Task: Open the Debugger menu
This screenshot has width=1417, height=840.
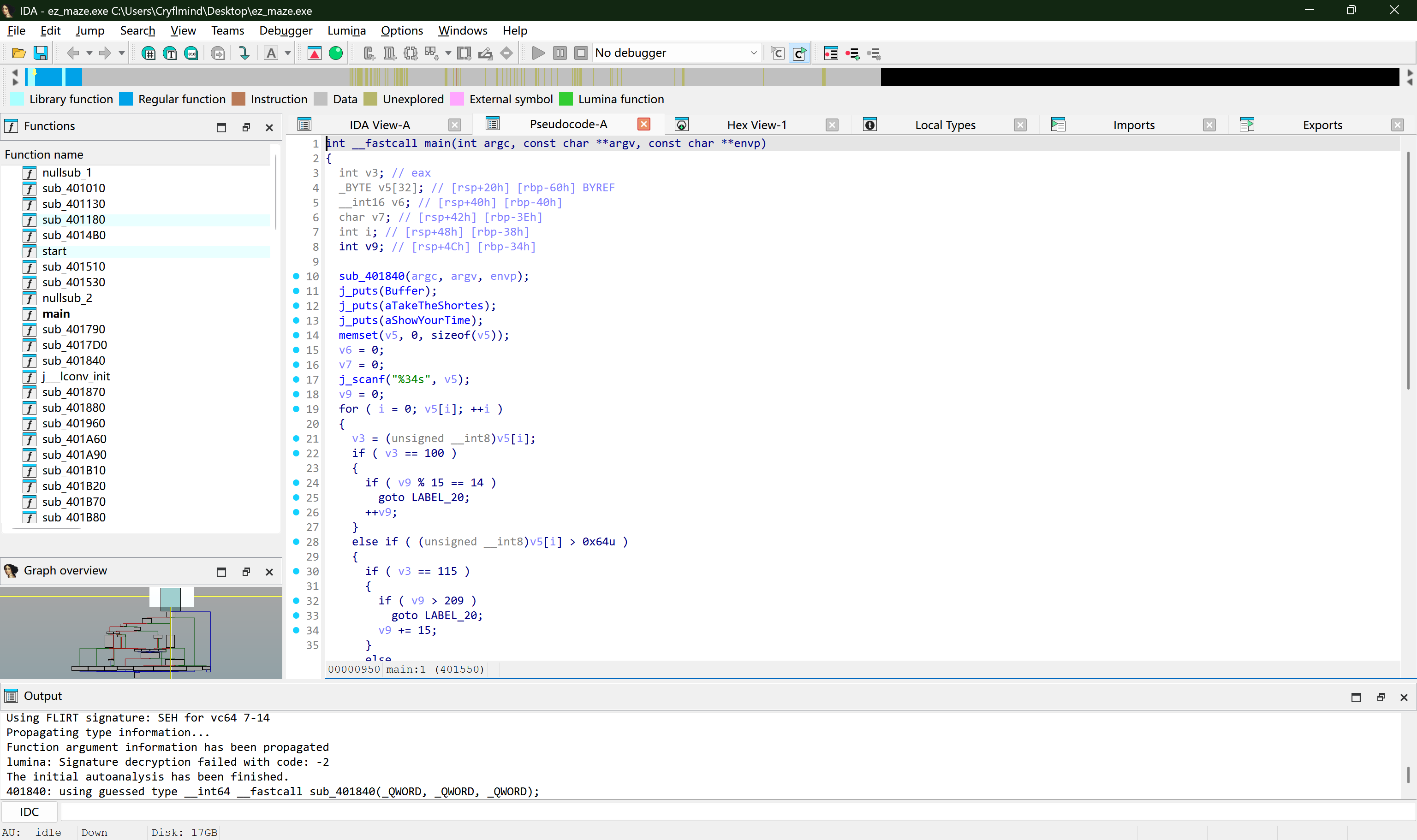Action: coord(286,30)
